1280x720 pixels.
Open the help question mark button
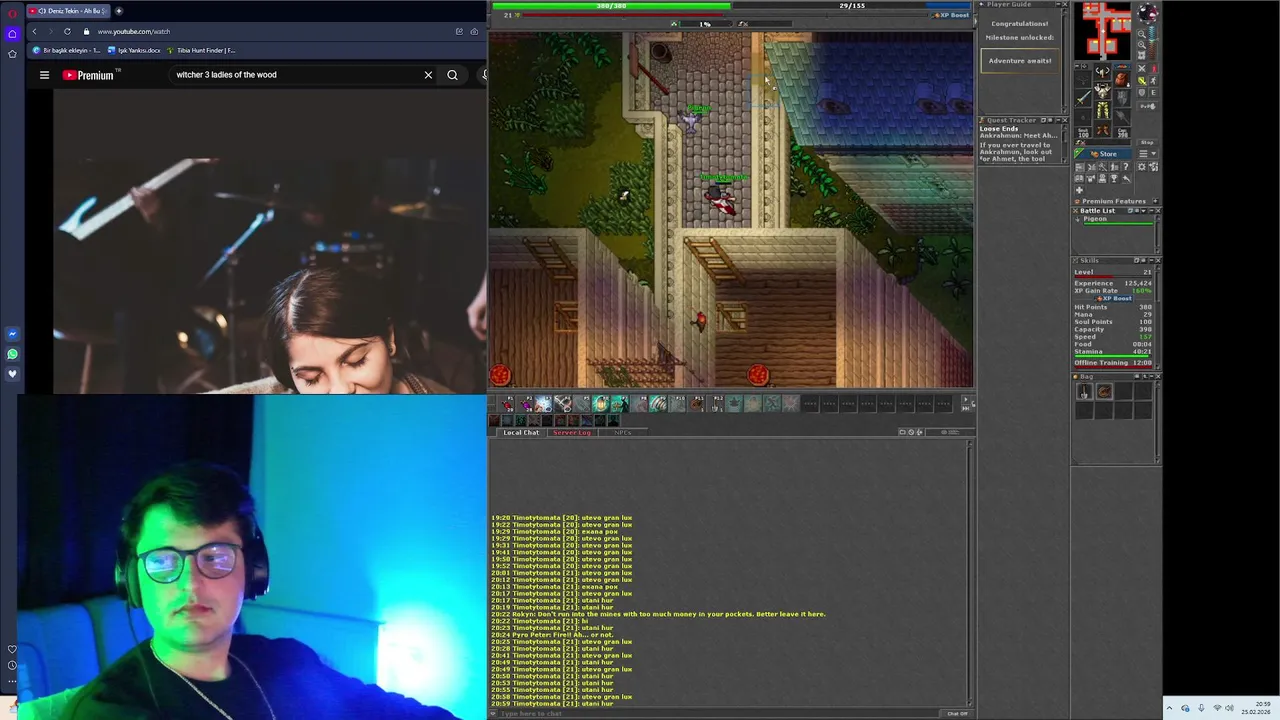pyautogui.click(x=1126, y=167)
